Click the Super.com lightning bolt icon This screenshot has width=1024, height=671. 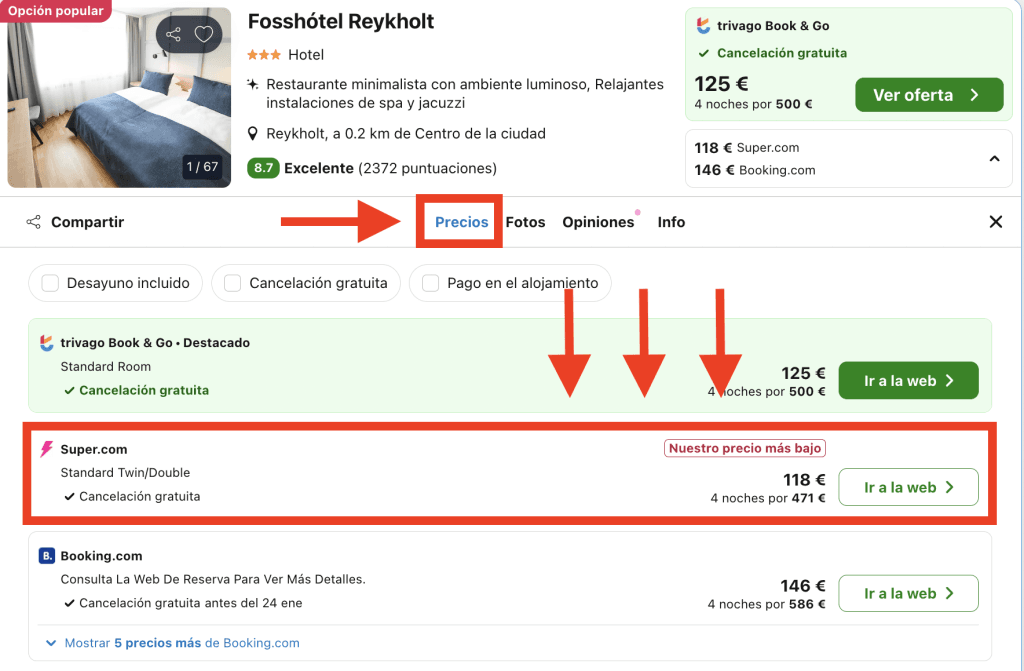click(x=46, y=450)
